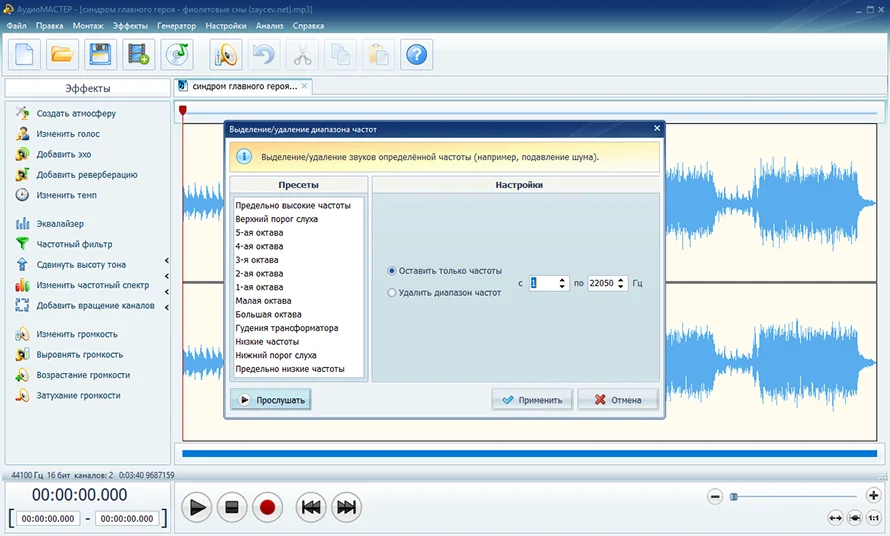Save the project using the floppy disk icon
This screenshot has width=890, height=536.
pos(100,55)
